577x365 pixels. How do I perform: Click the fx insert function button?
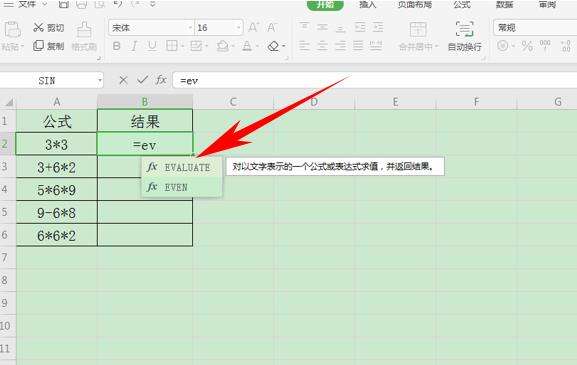tap(161, 80)
